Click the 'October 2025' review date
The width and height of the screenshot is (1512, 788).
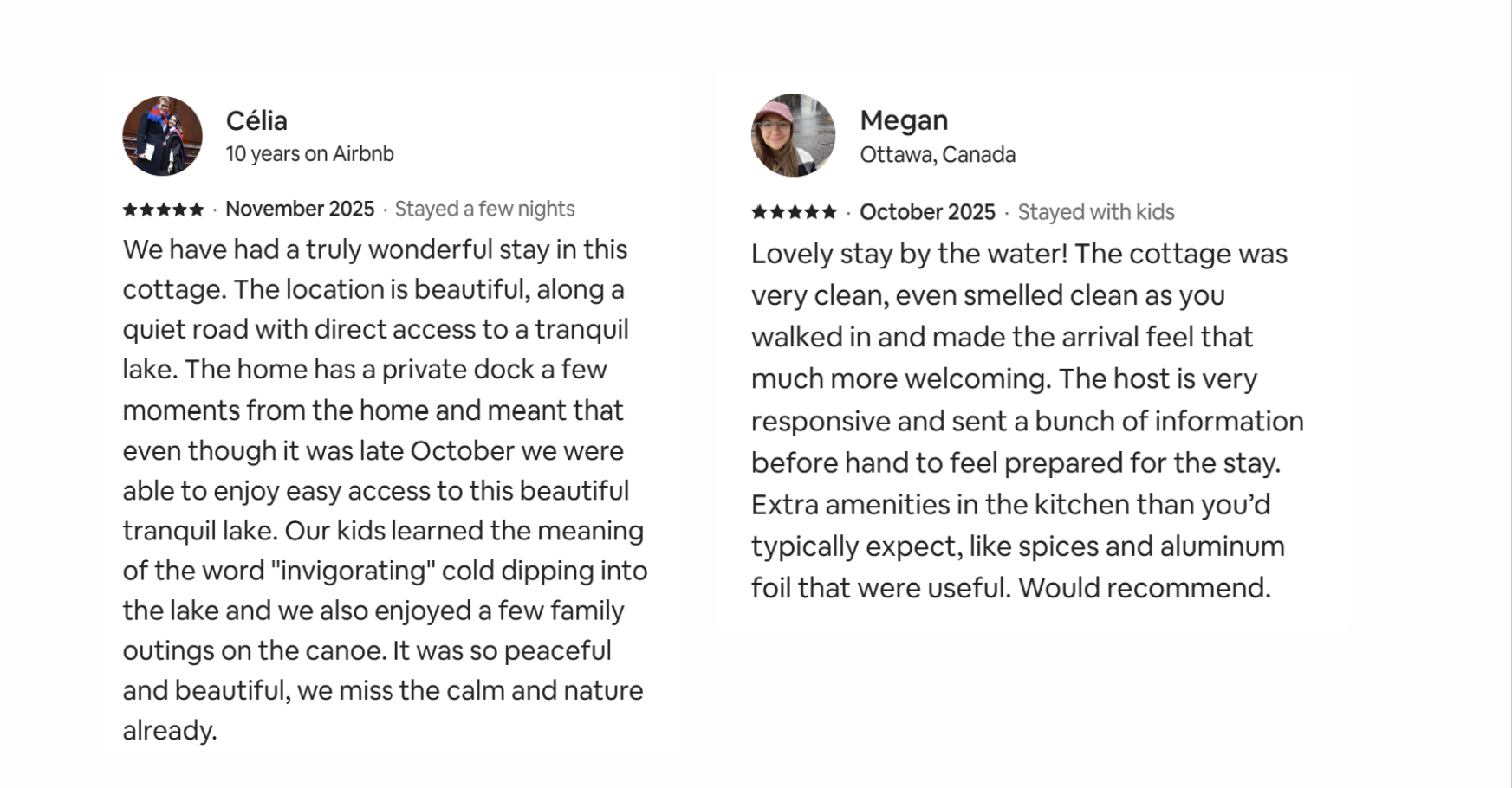pos(927,212)
